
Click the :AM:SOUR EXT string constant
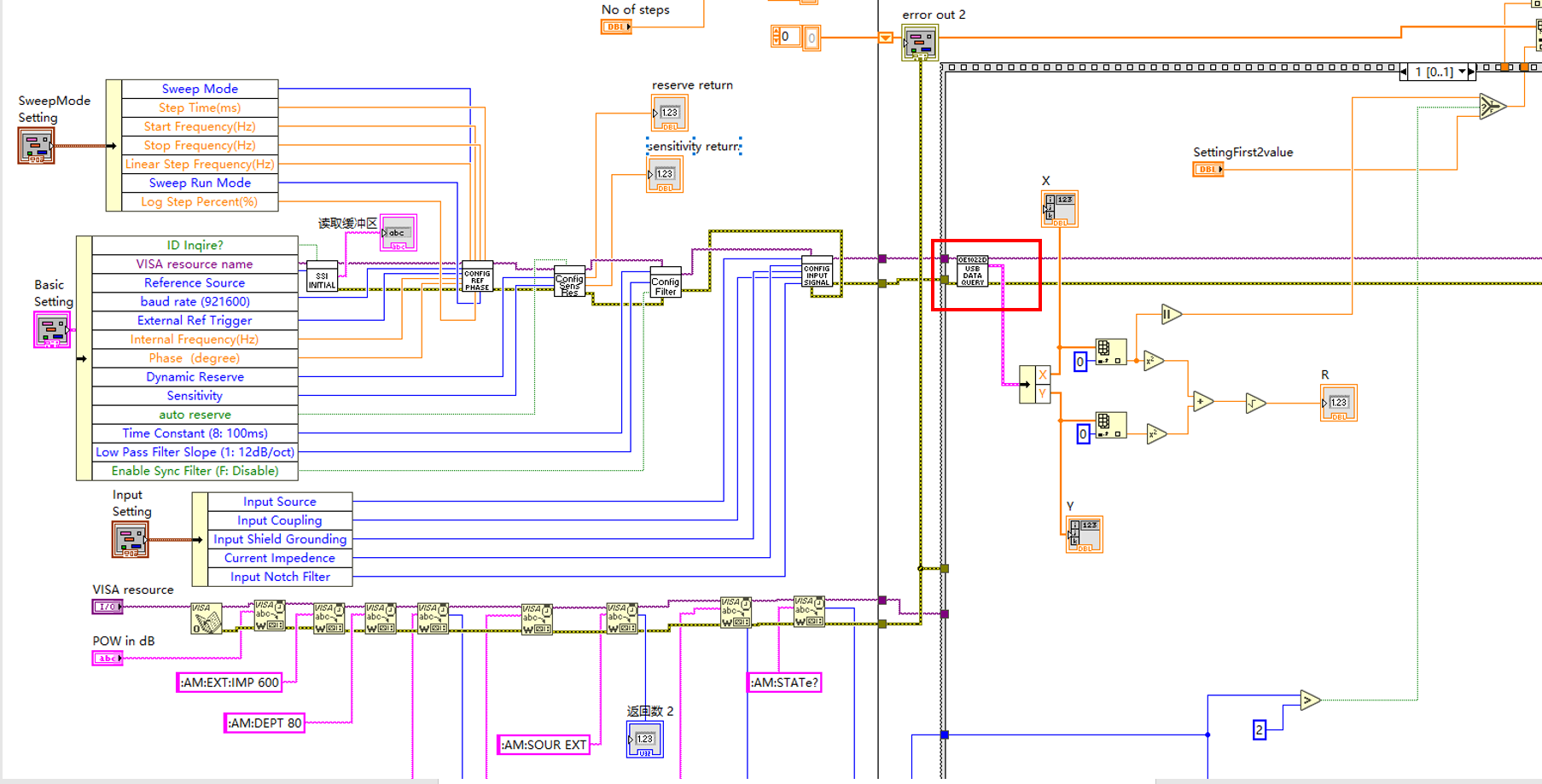click(544, 745)
